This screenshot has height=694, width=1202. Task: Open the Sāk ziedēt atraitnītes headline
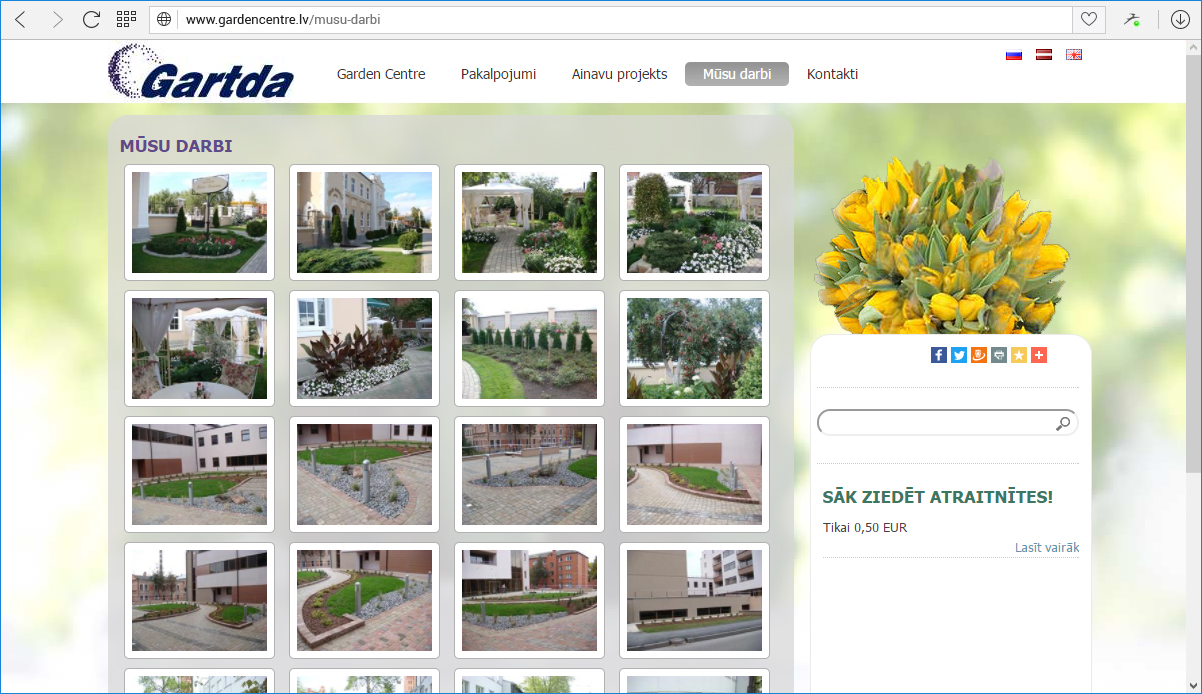coord(937,497)
